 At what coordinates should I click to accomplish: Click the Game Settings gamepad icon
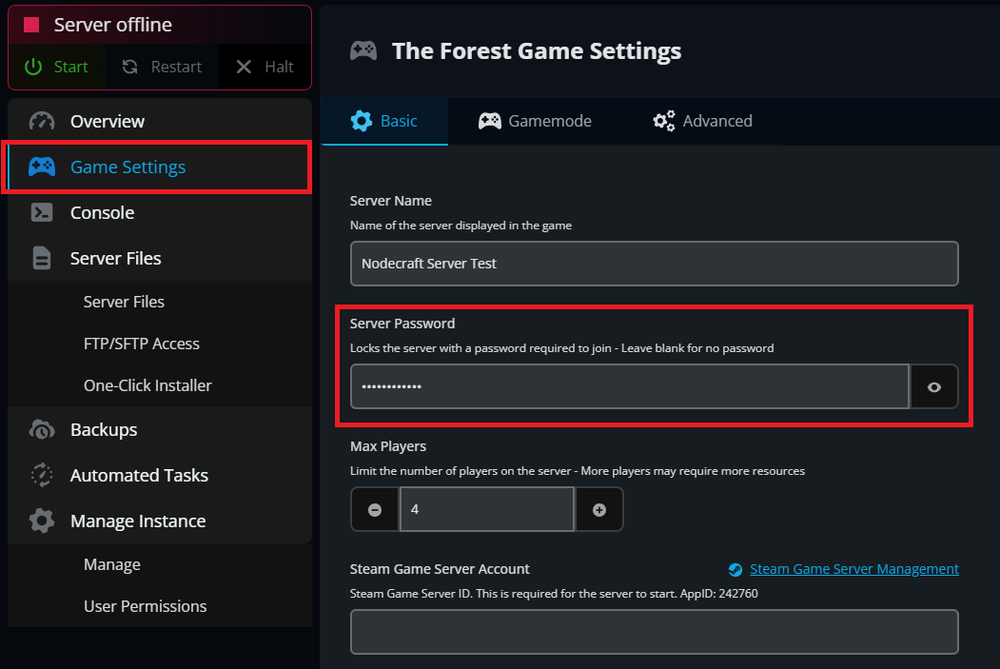[40, 166]
